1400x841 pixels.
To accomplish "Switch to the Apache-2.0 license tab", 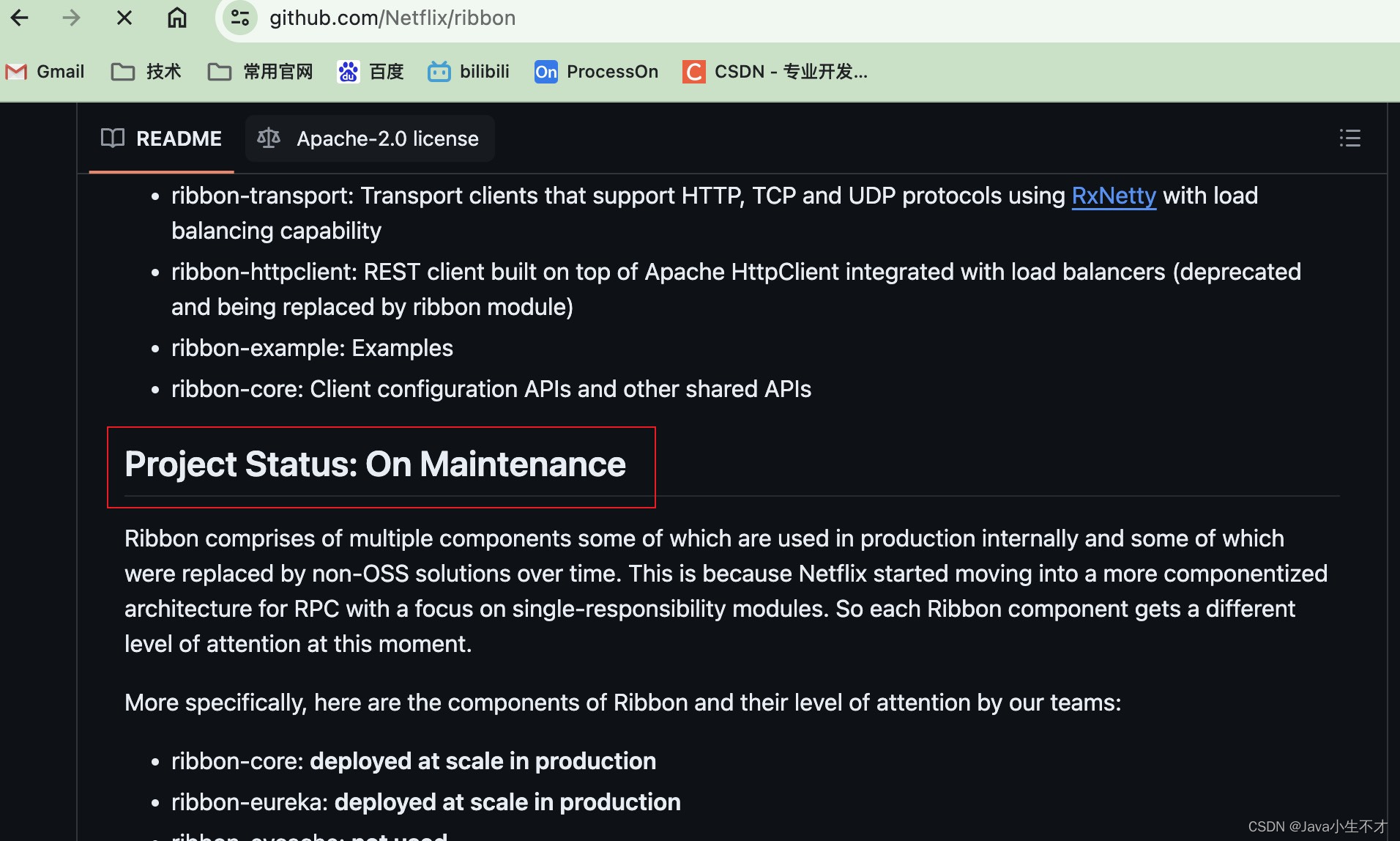I will click(370, 138).
